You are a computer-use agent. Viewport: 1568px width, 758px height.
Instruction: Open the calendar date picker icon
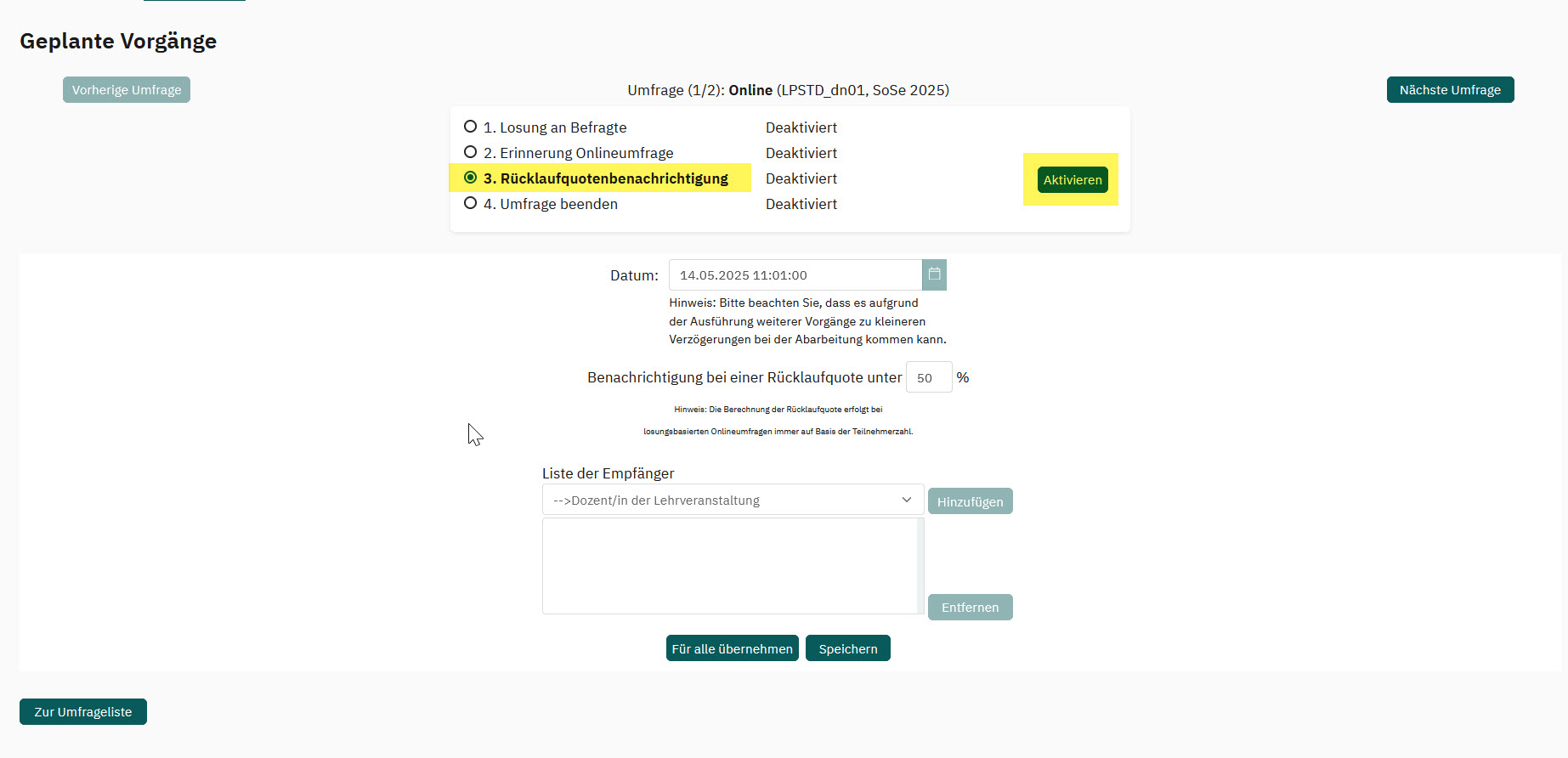point(934,274)
